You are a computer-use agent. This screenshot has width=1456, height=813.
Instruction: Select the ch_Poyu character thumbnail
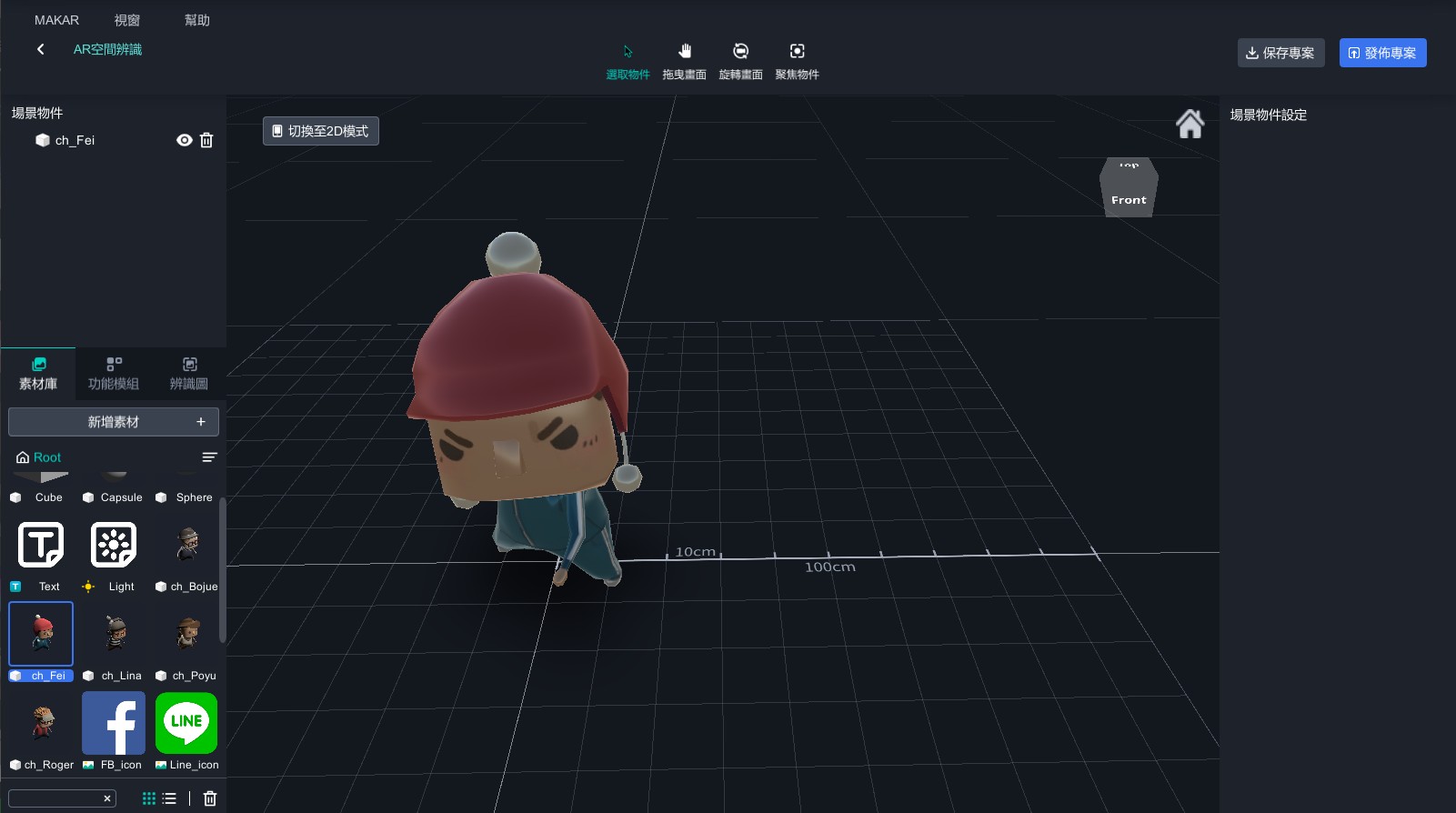point(186,634)
